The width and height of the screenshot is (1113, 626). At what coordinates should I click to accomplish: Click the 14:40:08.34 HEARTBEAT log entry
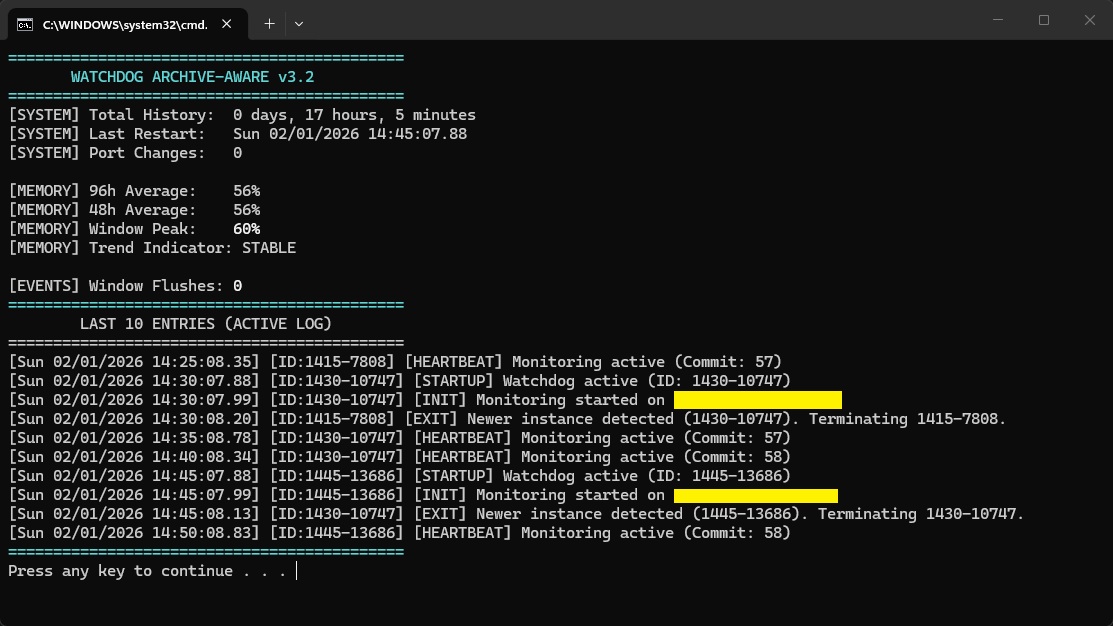(400, 457)
